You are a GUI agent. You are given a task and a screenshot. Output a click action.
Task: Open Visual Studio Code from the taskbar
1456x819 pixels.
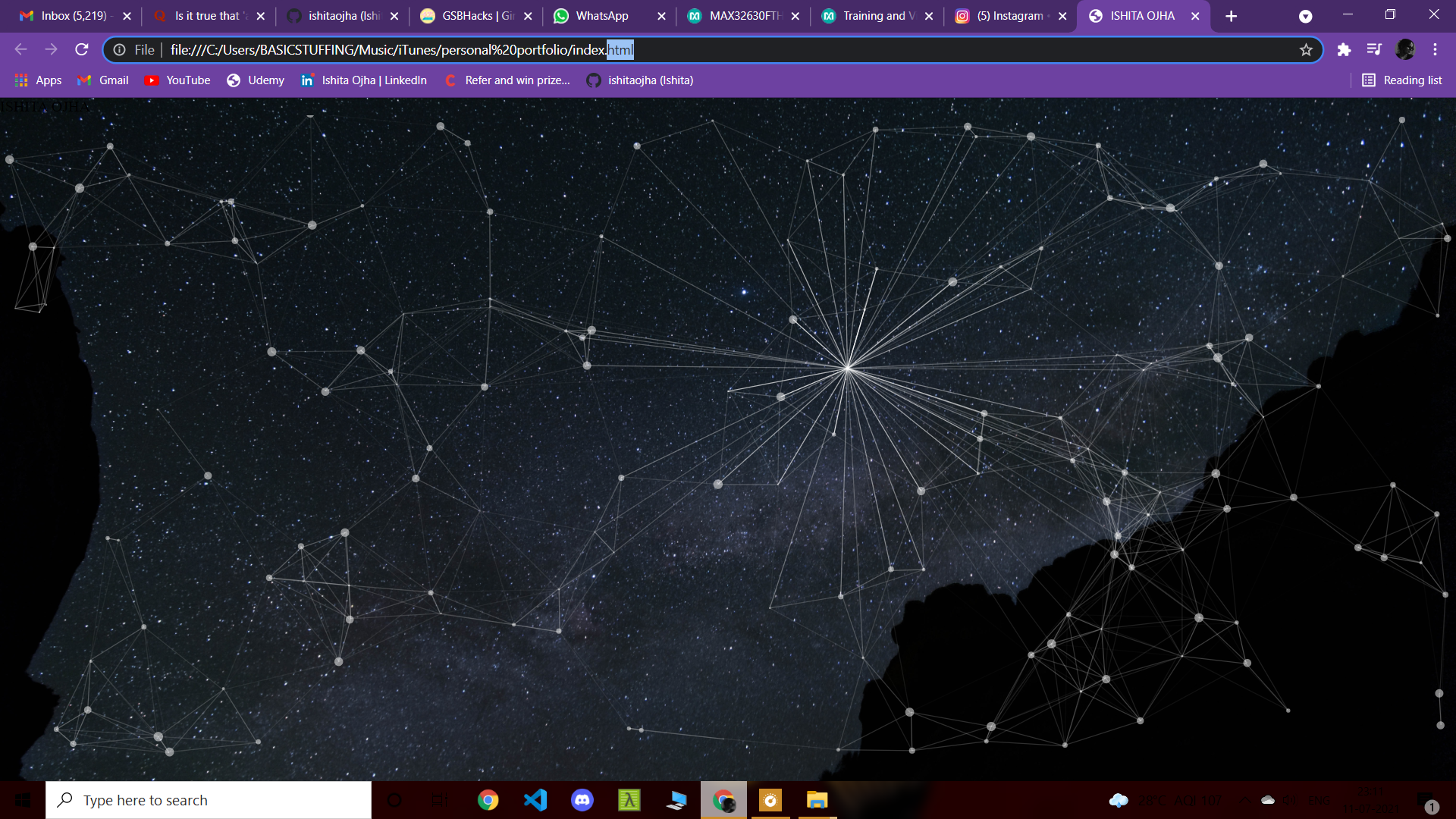(x=535, y=800)
